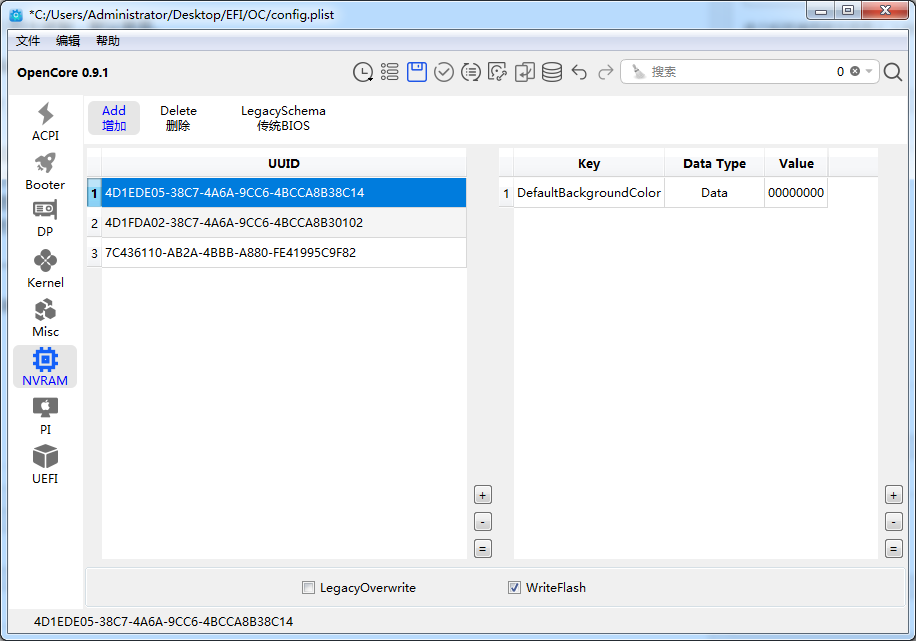Select the UEFI section icon
Image resolution: width=916 pixels, height=641 pixels.
[x=45, y=465]
